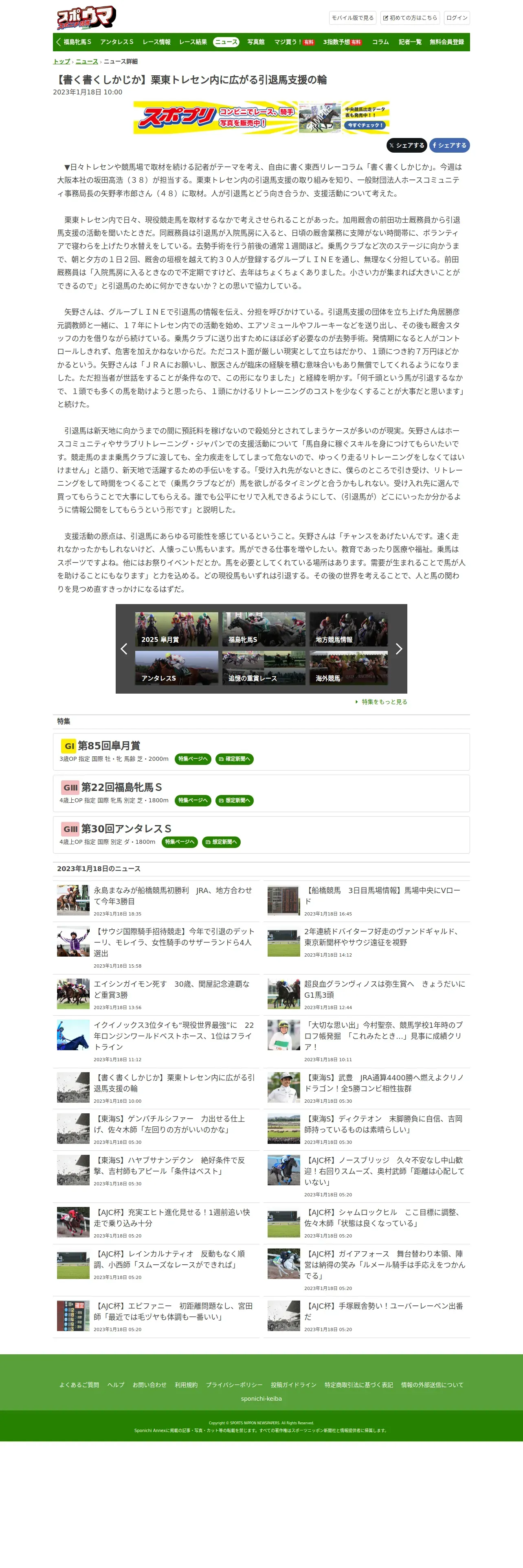Viewport: 523px width, 1568px height.
Task: Open レース情報 menu item
Action: coord(156,42)
